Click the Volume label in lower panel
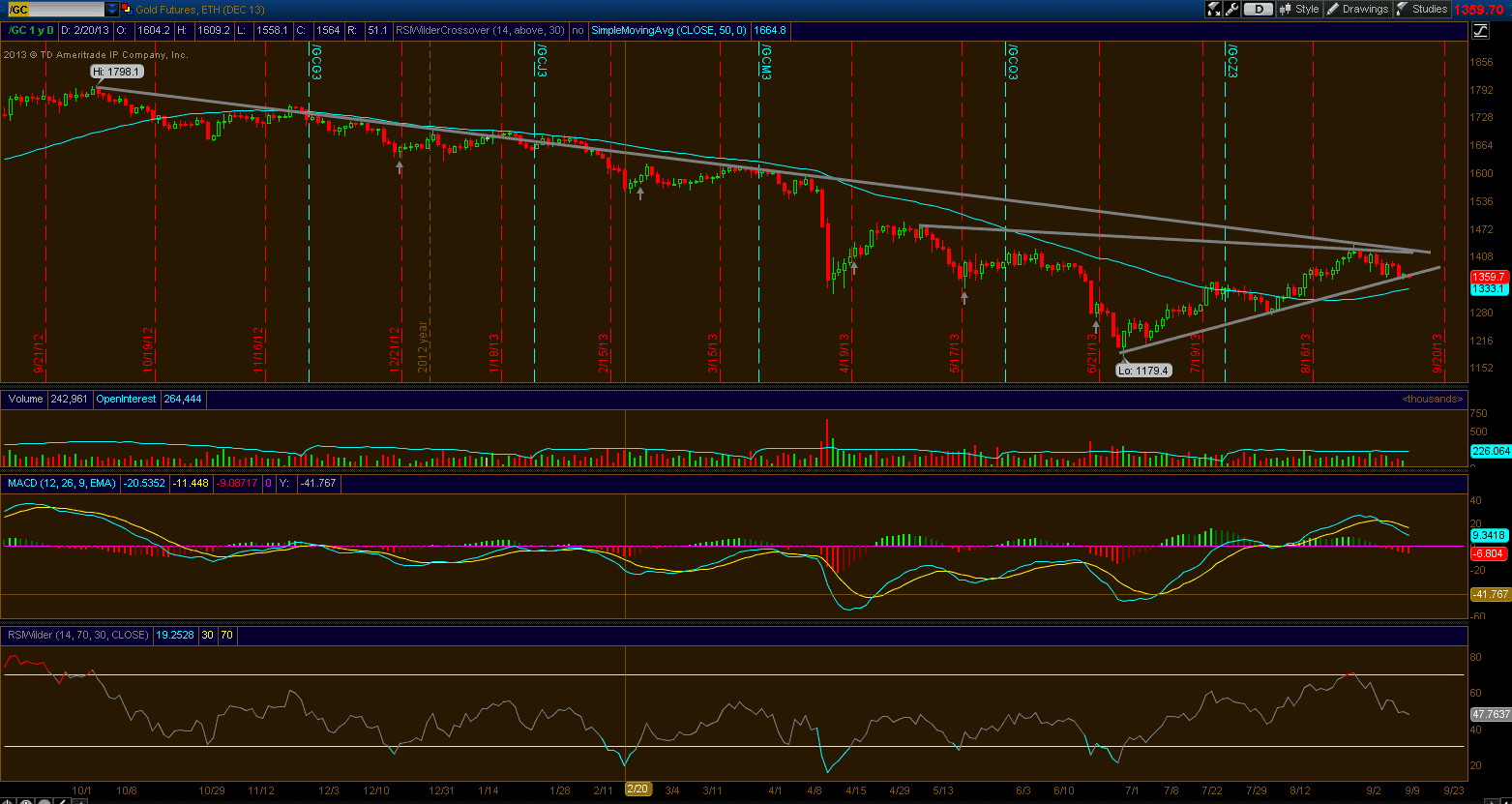1512x804 pixels. pos(25,399)
